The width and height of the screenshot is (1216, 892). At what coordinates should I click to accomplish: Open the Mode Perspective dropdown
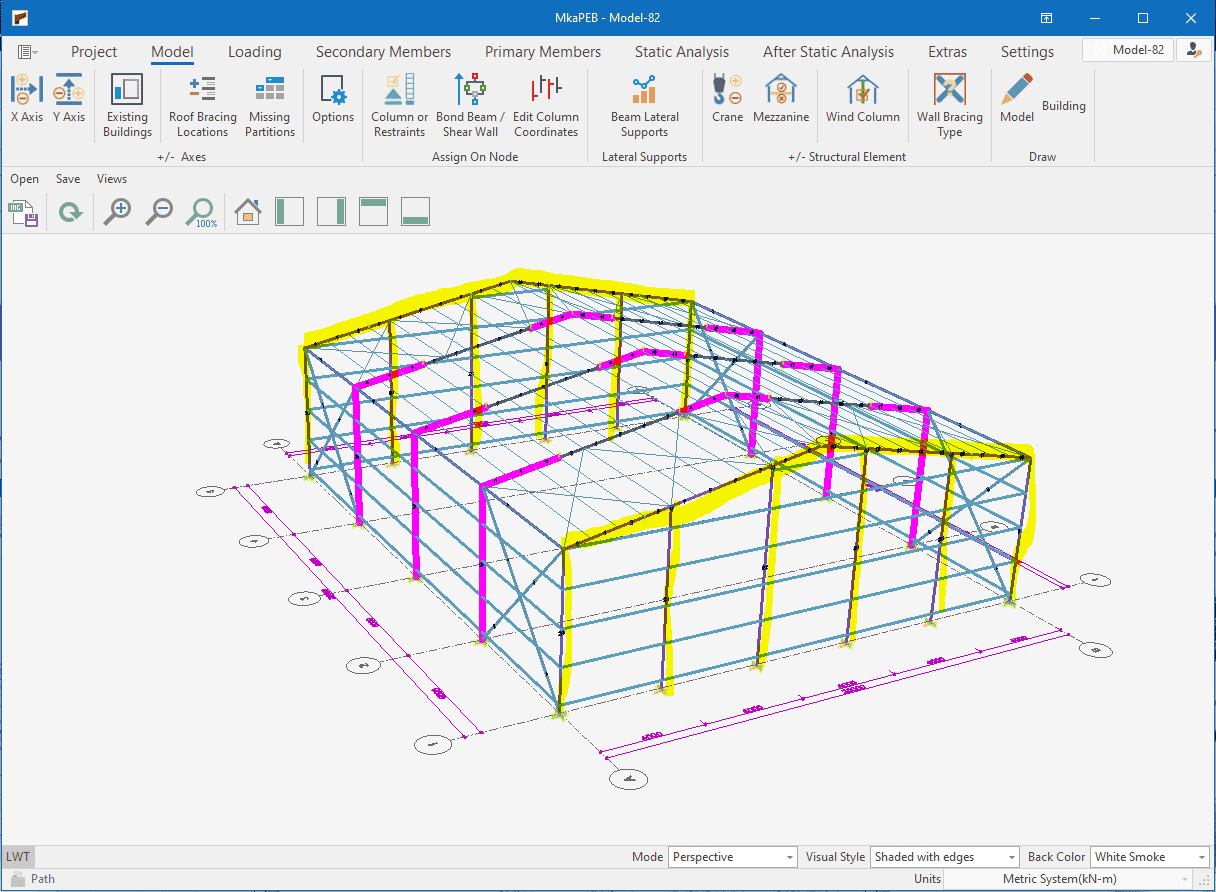733,857
